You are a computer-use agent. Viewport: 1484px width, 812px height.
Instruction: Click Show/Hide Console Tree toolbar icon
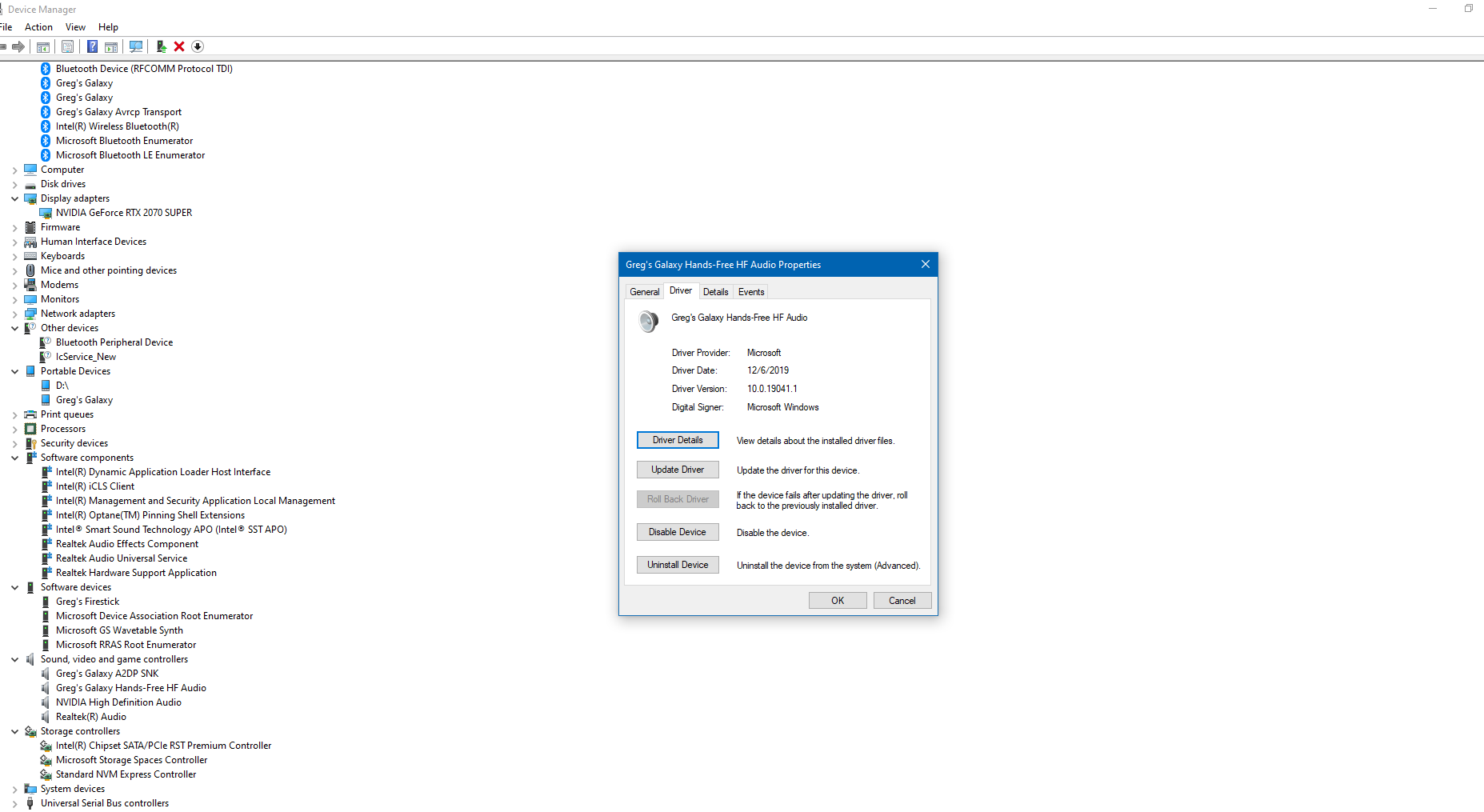43,46
